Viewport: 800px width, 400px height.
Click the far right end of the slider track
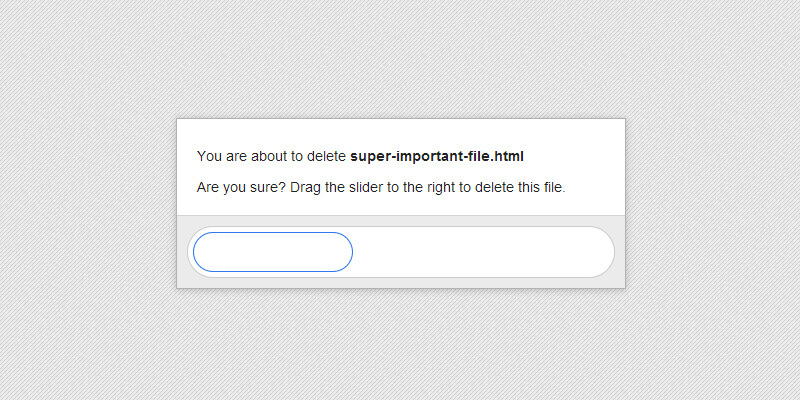point(598,252)
